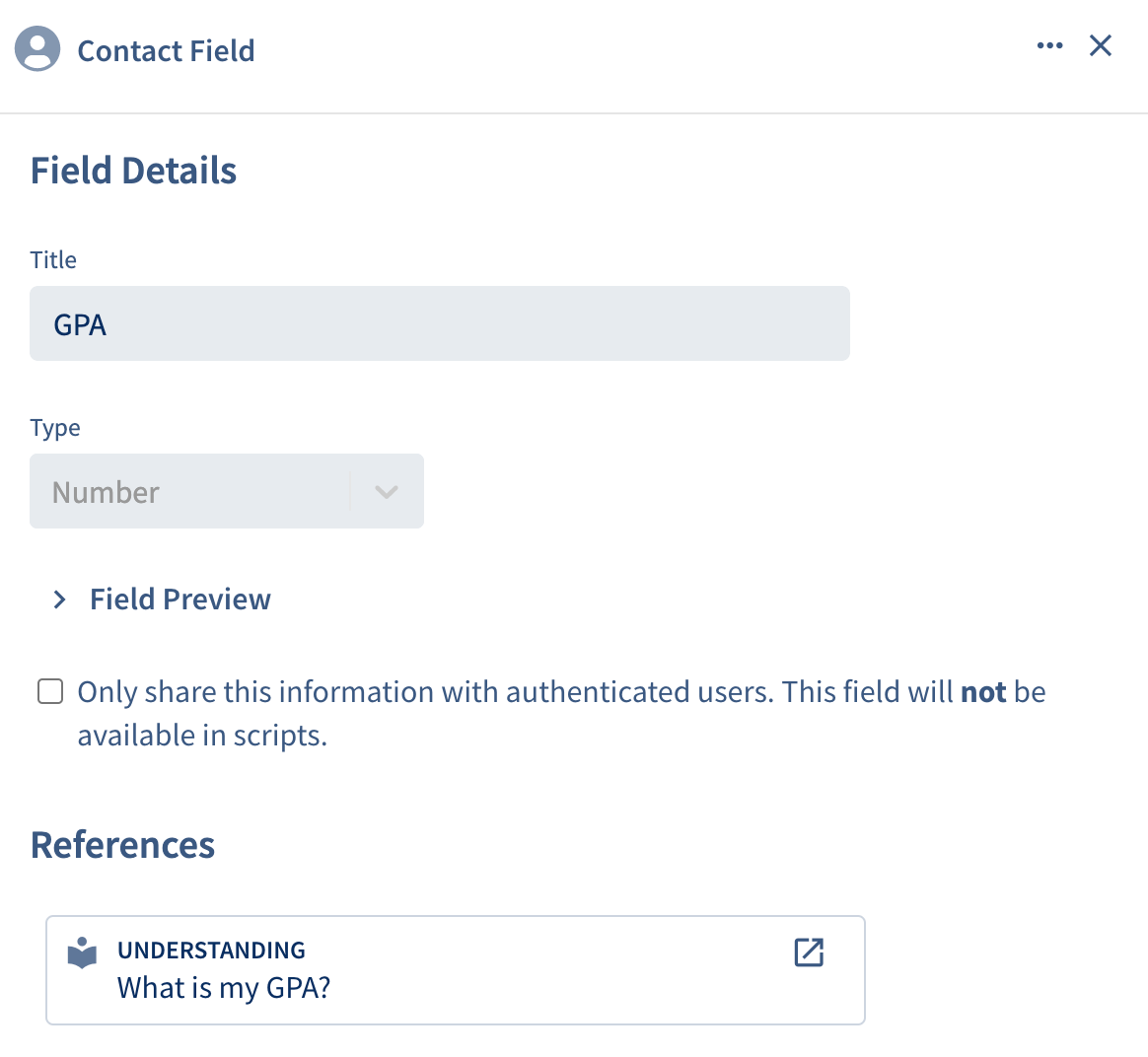The width and height of the screenshot is (1148, 1057).
Task: Select the Contact Field header title
Action: tap(167, 51)
